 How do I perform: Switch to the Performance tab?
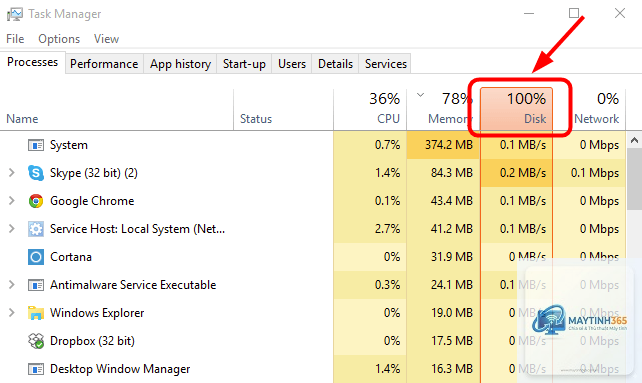click(x=104, y=64)
